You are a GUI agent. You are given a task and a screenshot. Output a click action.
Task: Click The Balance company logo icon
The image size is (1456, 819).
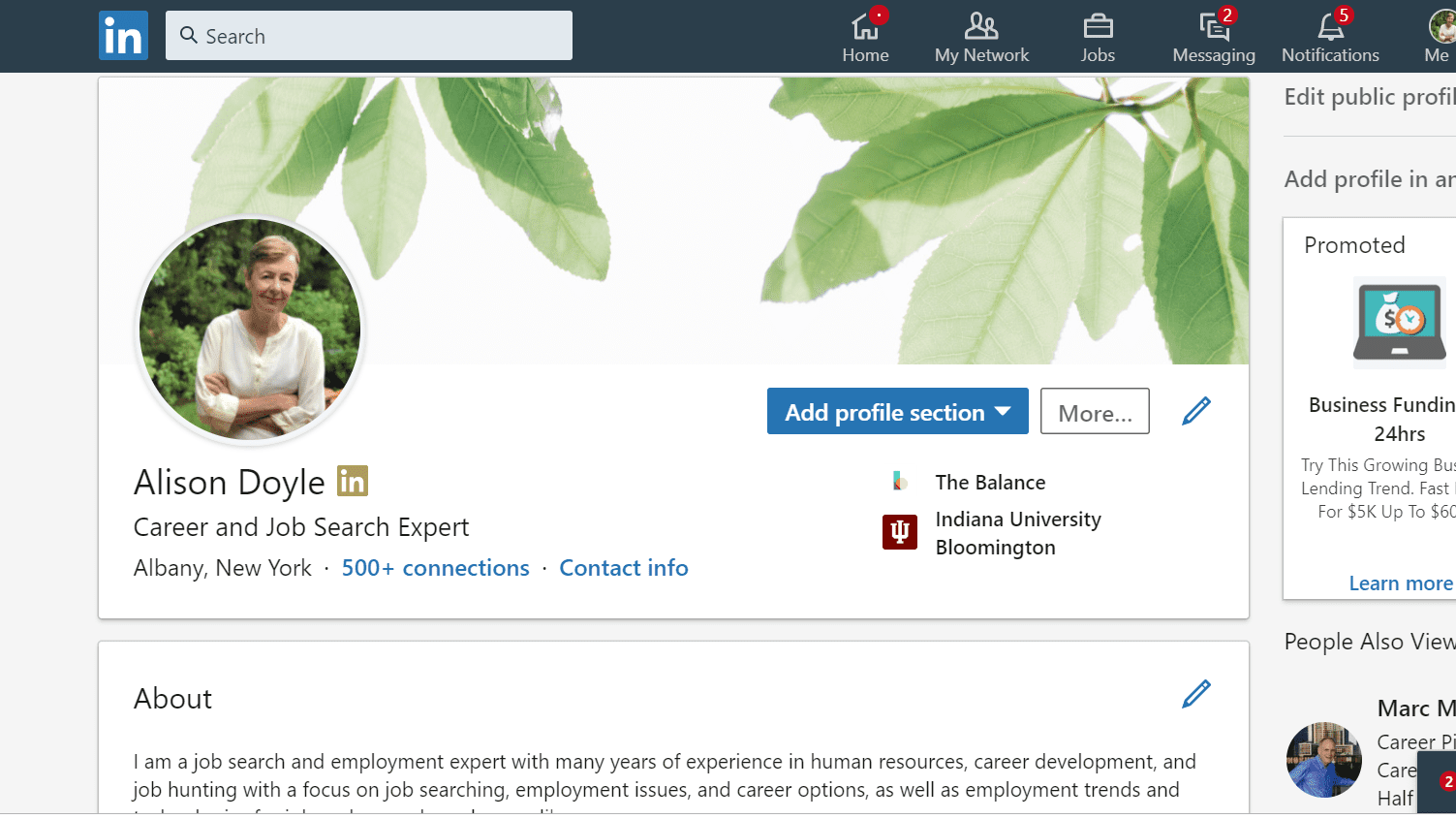(900, 481)
